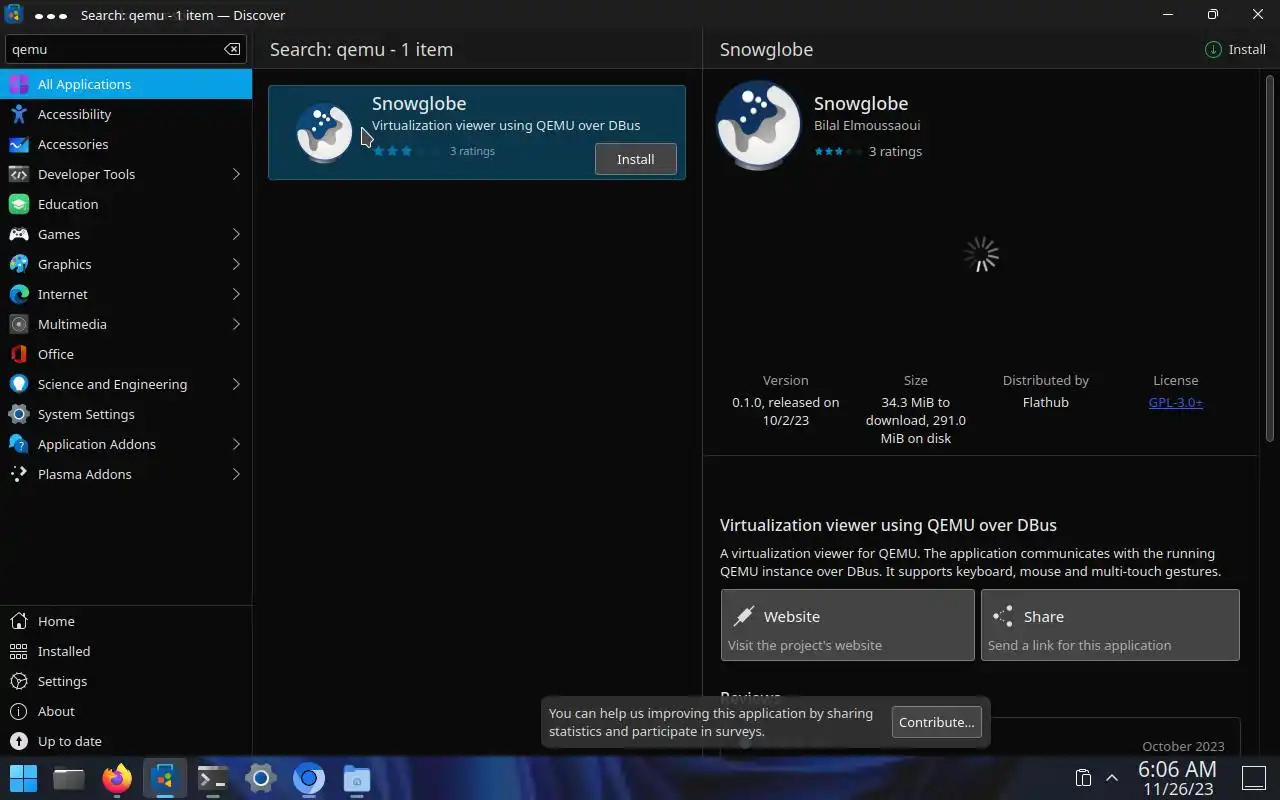Show hidden system tray icons
Screen dimensions: 1280x800
[x=1111, y=778]
